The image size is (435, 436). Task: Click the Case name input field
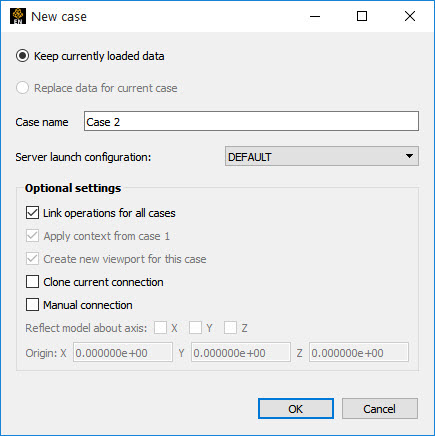[251, 121]
